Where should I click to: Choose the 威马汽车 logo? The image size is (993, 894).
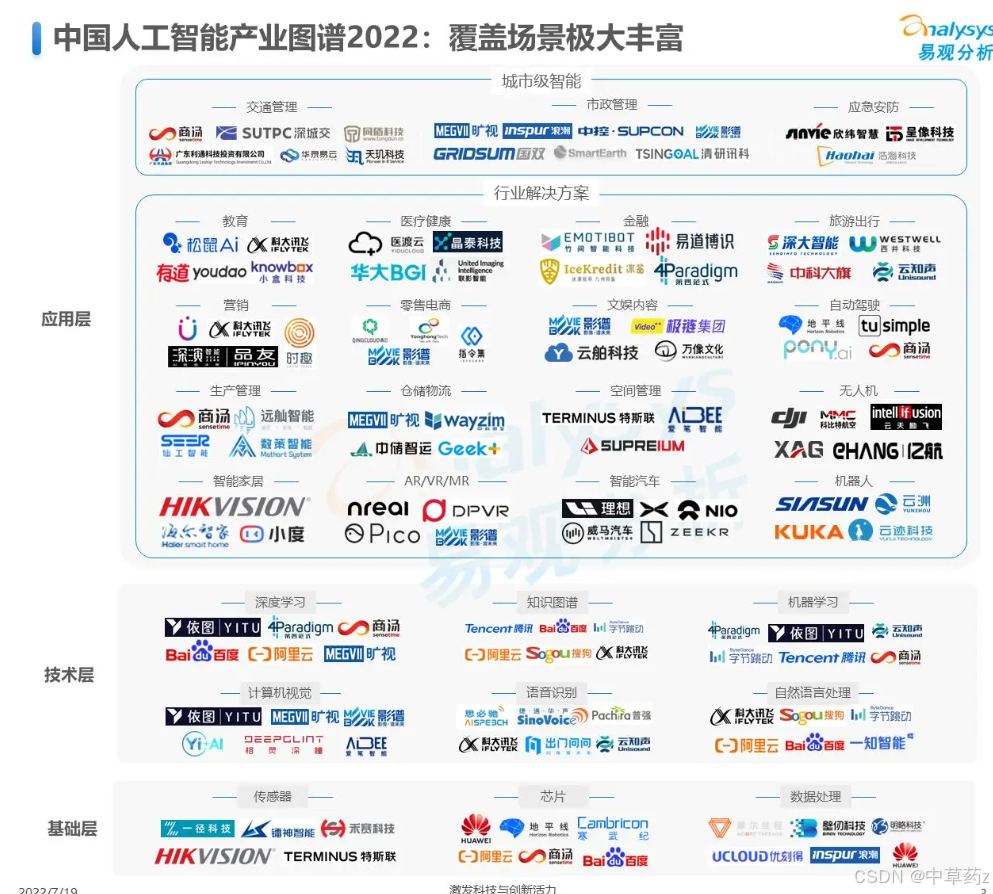coord(597,532)
